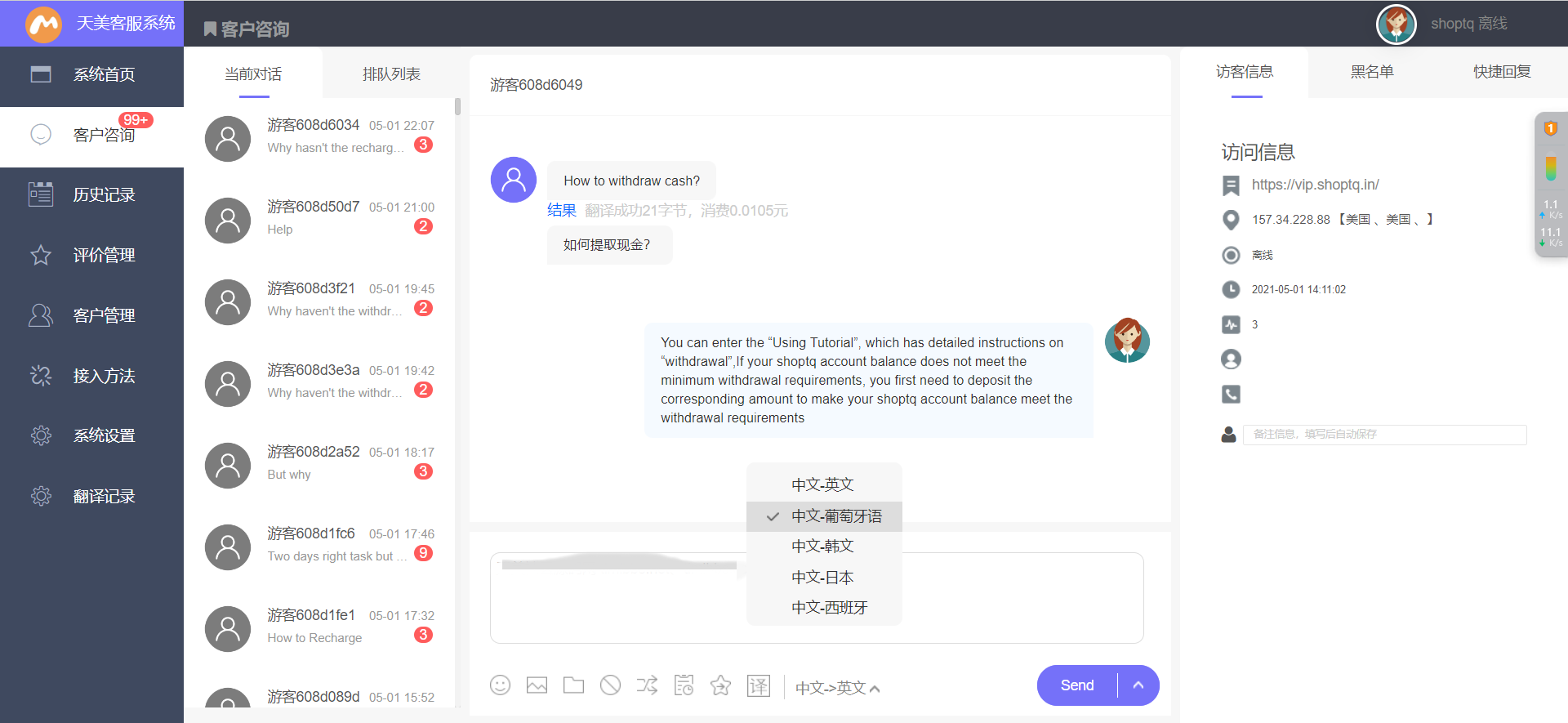The image size is (1568, 723).
Task: Select 中文-葡萄牙语 checked option
Action: [x=835, y=516]
